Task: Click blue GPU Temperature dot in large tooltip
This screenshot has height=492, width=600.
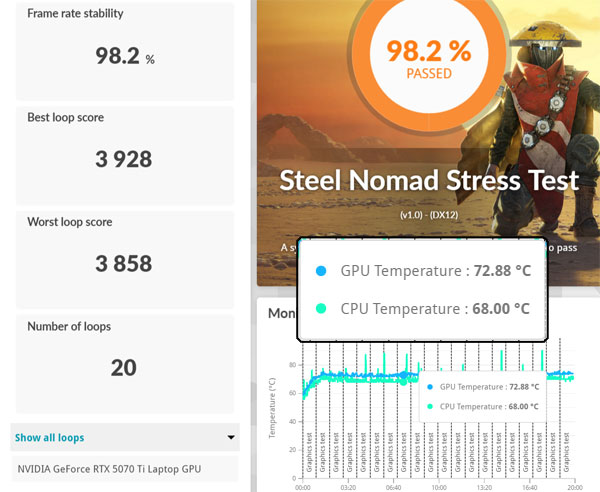Action: point(320,271)
